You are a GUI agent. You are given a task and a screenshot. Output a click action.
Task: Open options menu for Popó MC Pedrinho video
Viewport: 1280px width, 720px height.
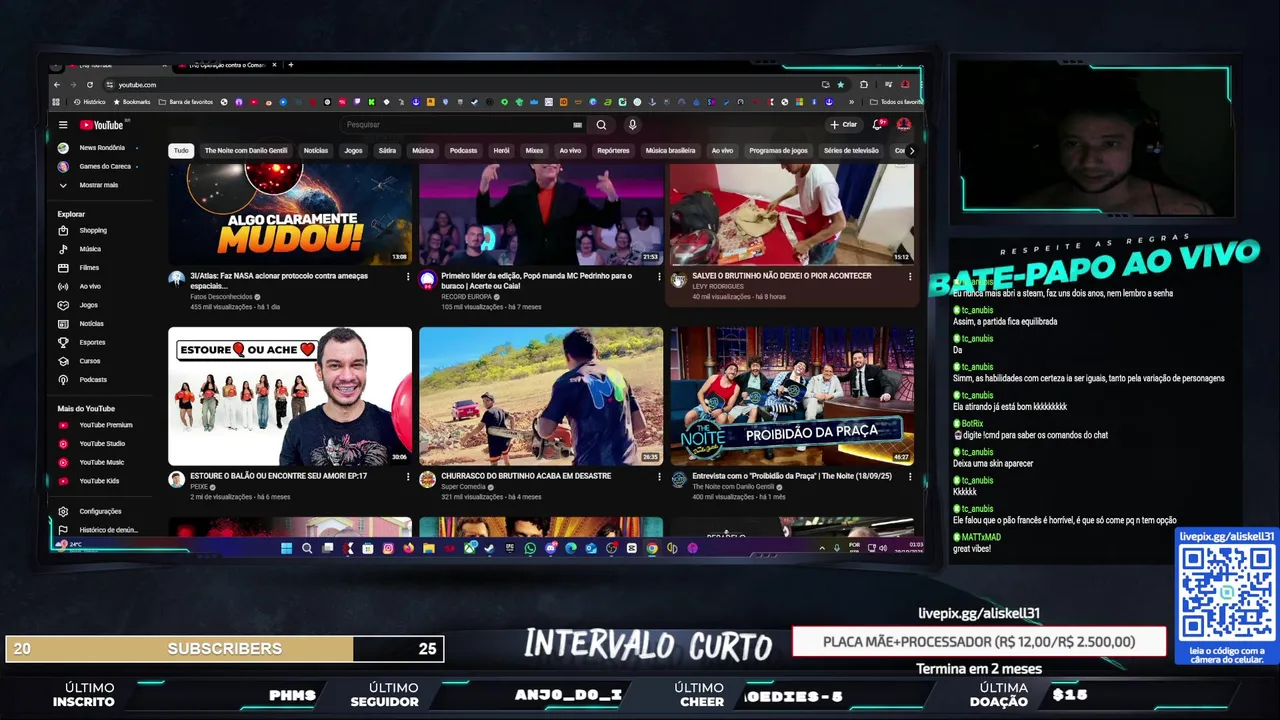[659, 277]
